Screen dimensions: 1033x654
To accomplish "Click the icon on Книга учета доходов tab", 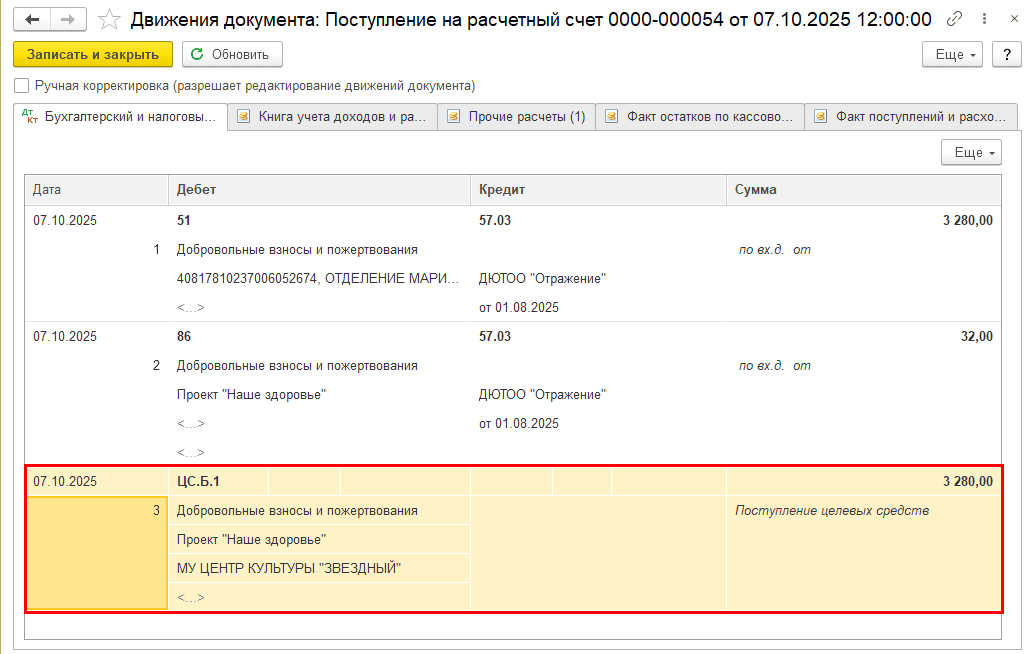I will point(243,117).
